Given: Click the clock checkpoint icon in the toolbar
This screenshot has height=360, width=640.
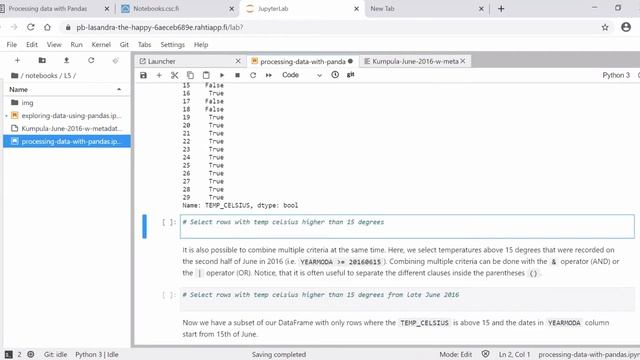Looking at the screenshot, I should coord(335,75).
